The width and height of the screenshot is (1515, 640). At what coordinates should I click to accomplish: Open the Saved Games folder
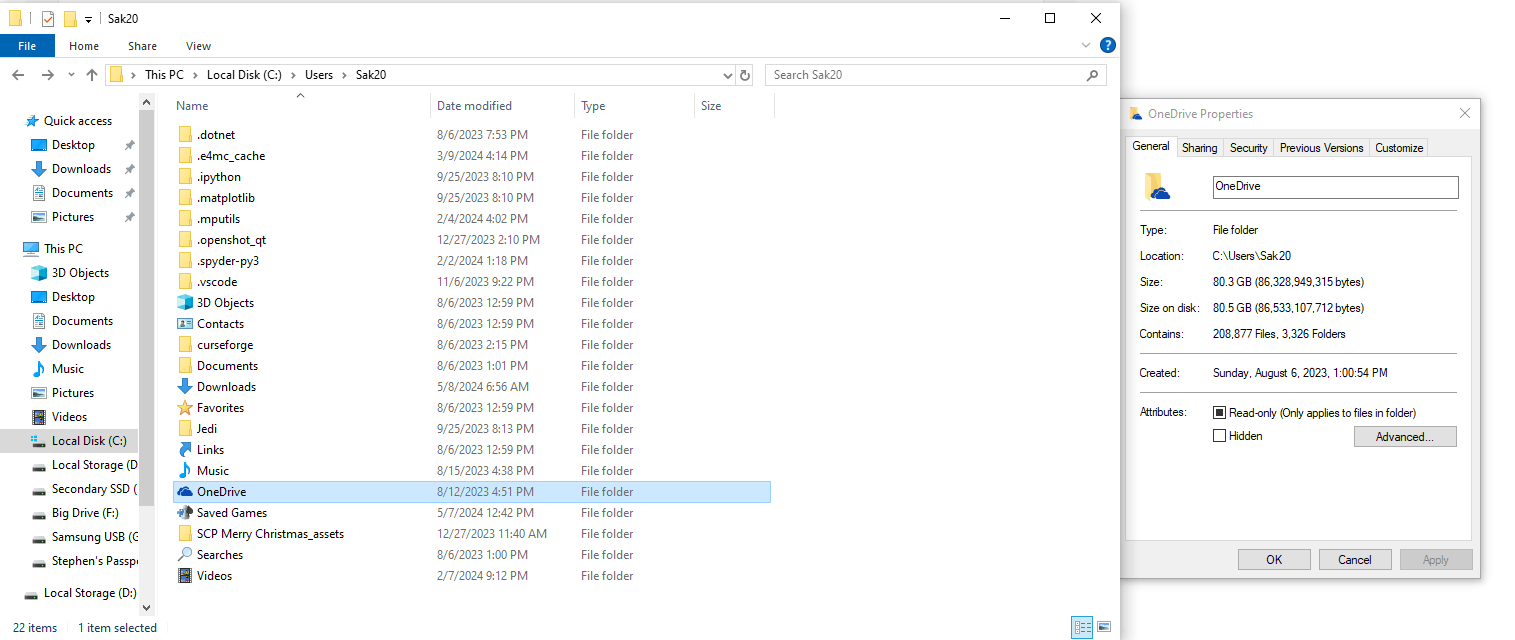(230, 512)
